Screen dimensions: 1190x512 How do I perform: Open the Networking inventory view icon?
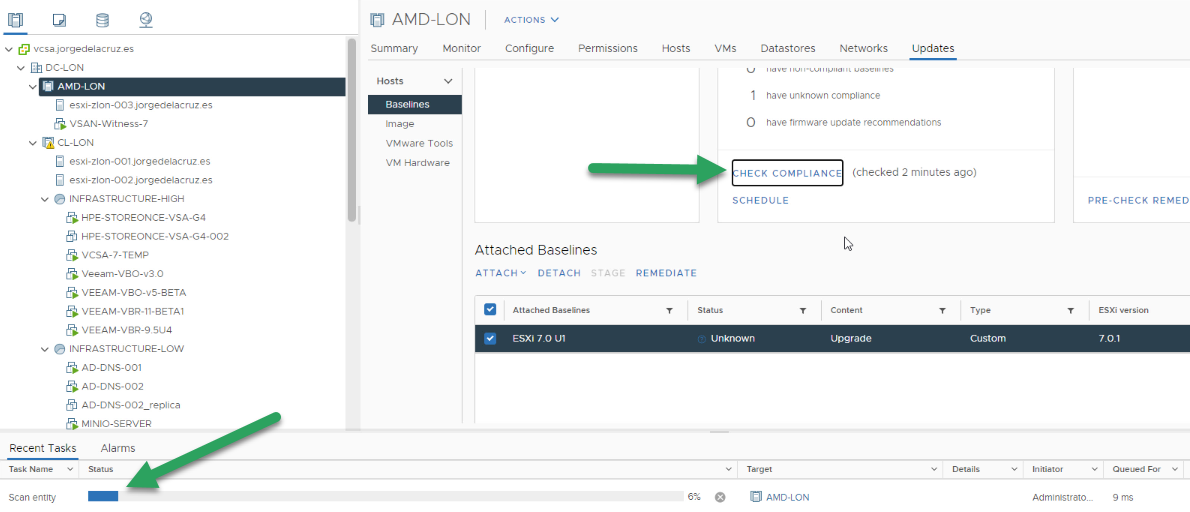point(146,19)
